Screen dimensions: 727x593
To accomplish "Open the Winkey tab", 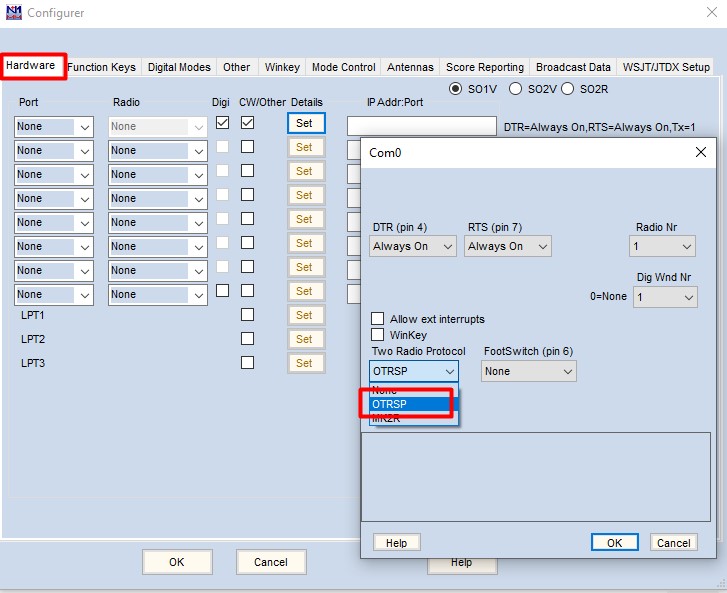I will point(281,67).
